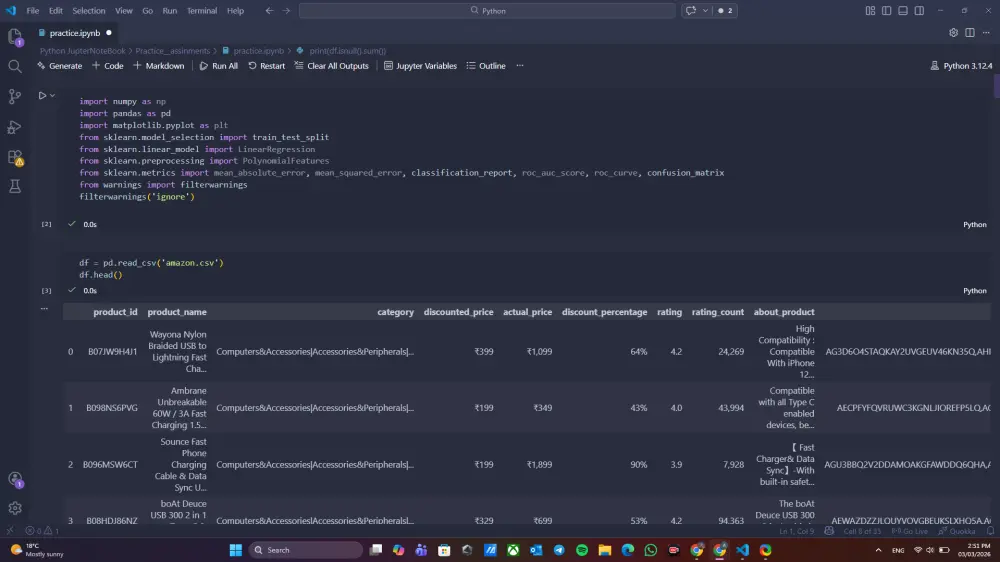Click the product_name column header
The width and height of the screenshot is (1000, 562).
click(177, 312)
